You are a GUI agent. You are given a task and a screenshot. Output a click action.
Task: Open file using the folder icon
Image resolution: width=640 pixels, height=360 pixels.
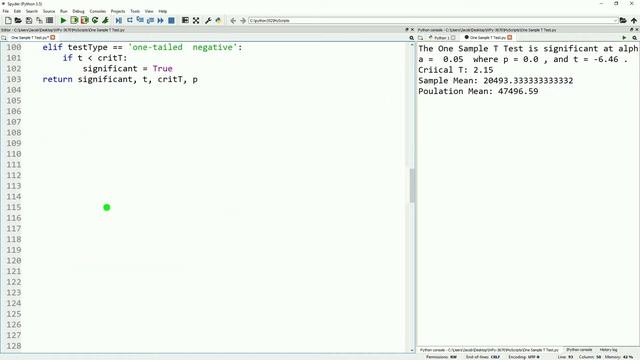click(18, 20)
